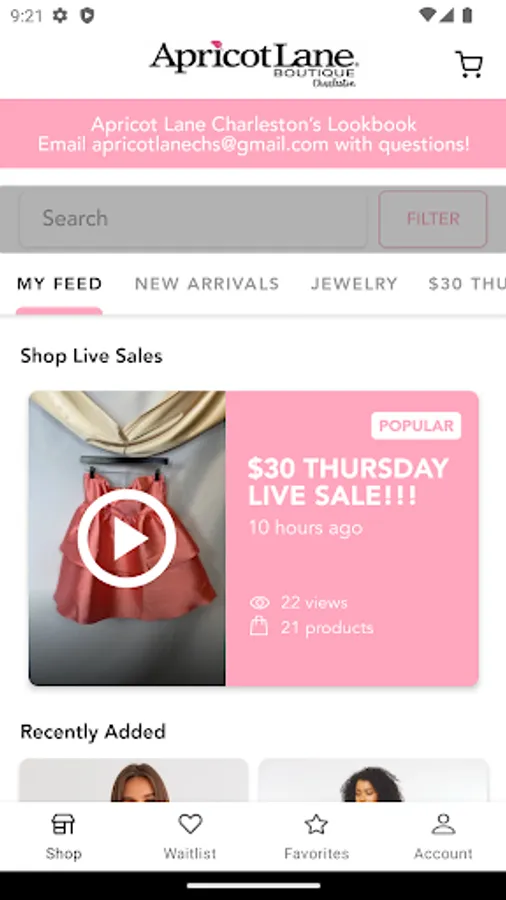Click the Search input field

(x=193, y=219)
